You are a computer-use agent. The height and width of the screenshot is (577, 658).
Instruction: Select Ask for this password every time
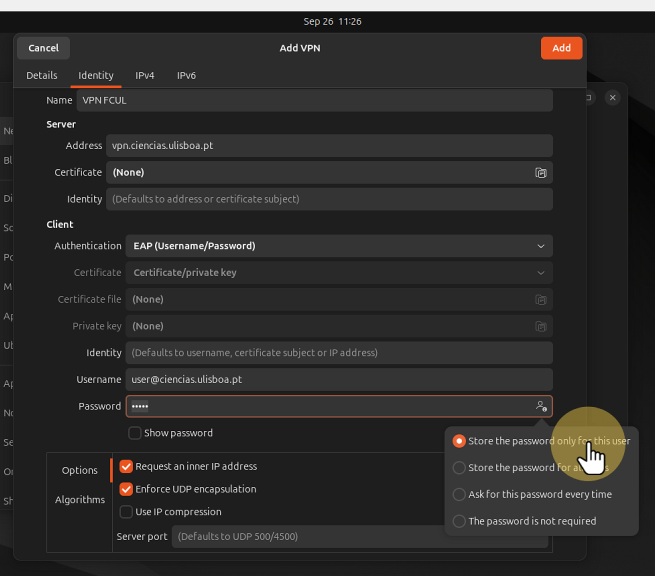tap(460, 495)
